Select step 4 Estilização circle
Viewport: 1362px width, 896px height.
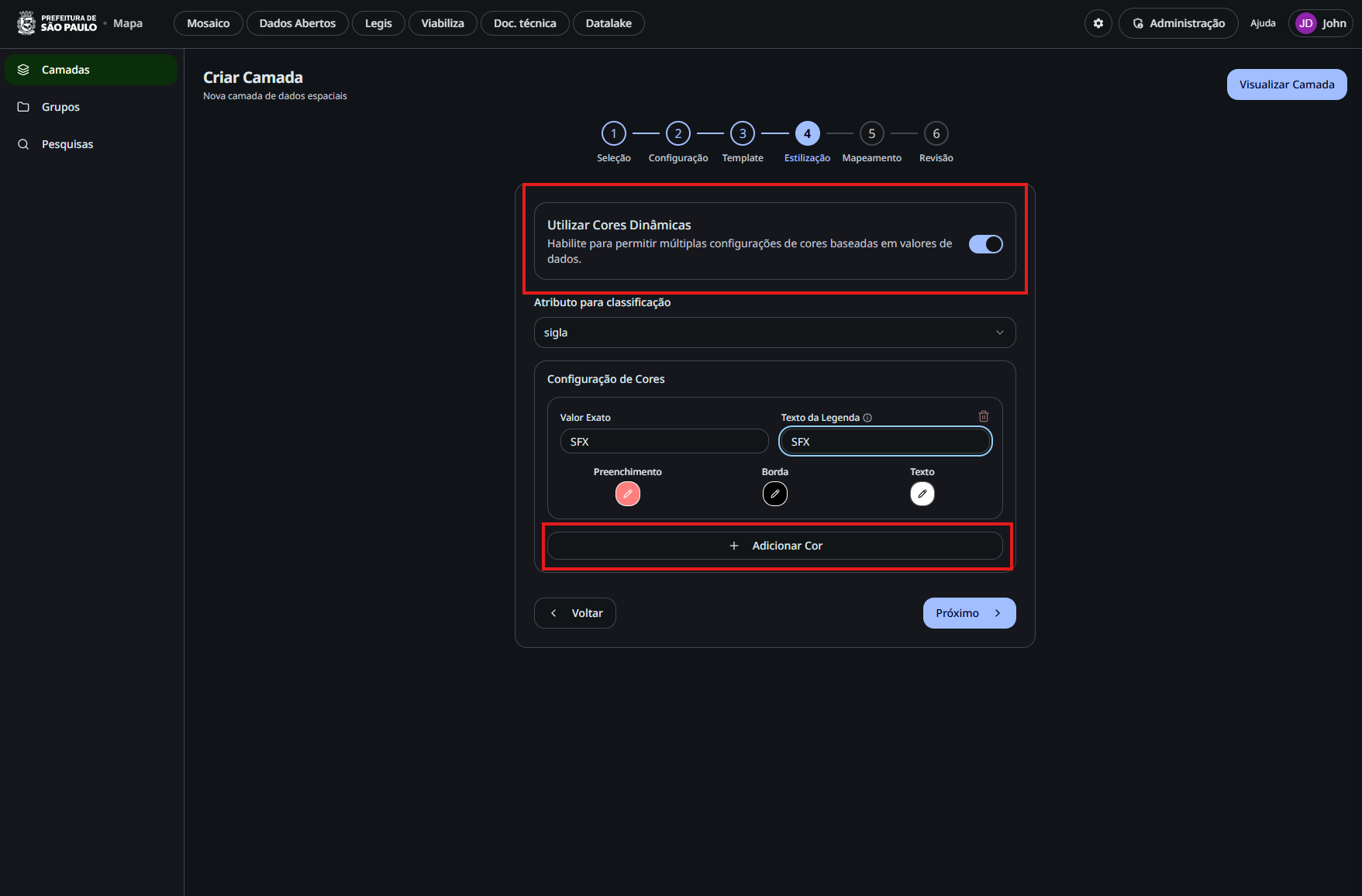click(807, 133)
